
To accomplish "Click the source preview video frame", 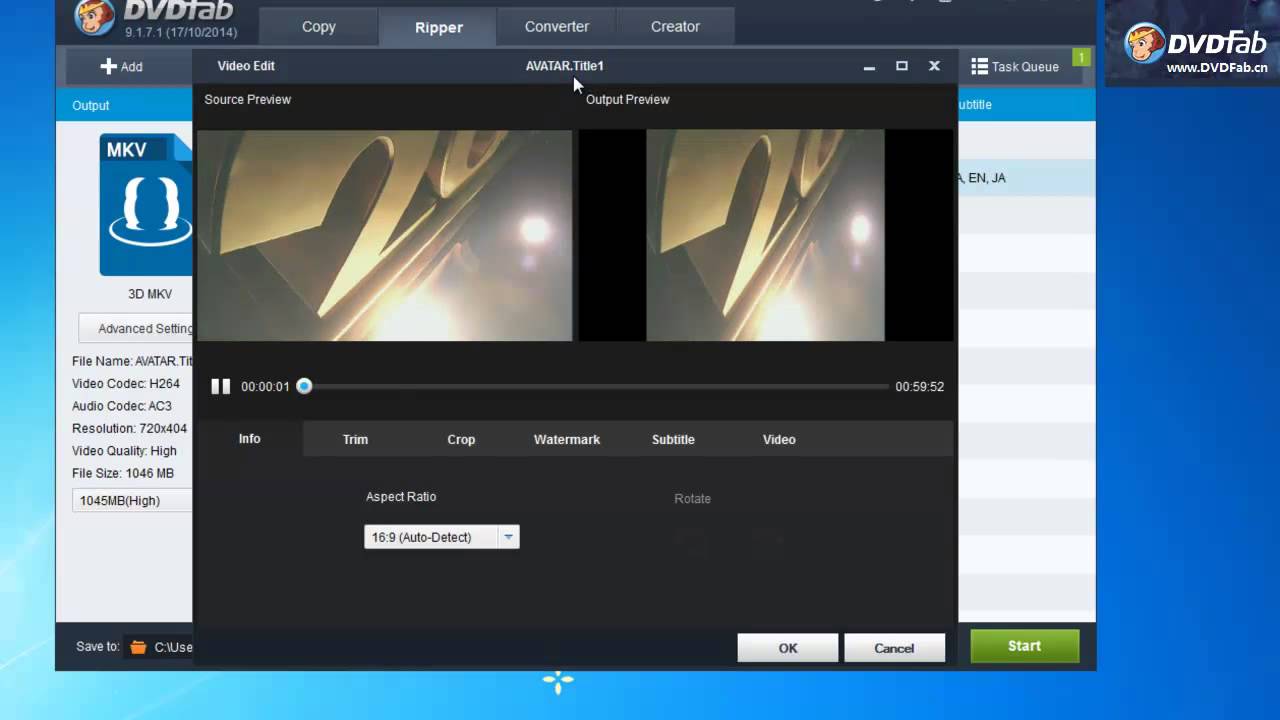I will tap(384, 235).
